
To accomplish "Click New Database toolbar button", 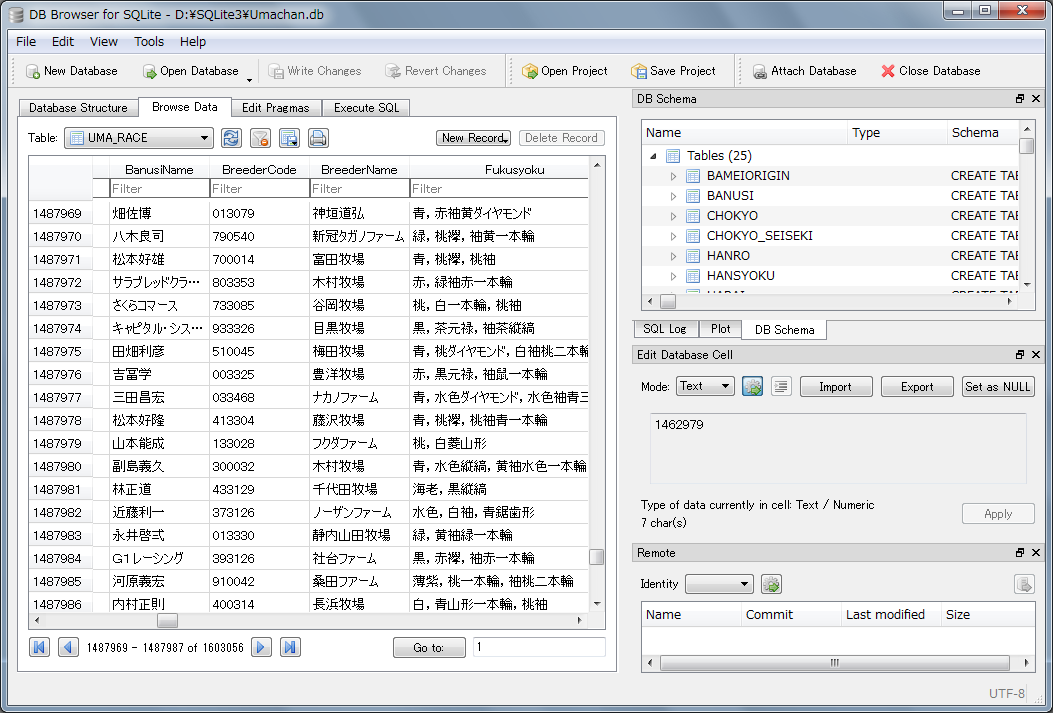I will [71, 71].
